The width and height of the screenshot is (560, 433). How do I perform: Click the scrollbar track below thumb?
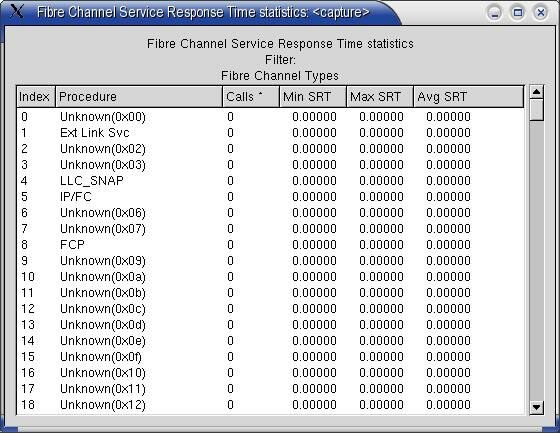(x=536, y=261)
